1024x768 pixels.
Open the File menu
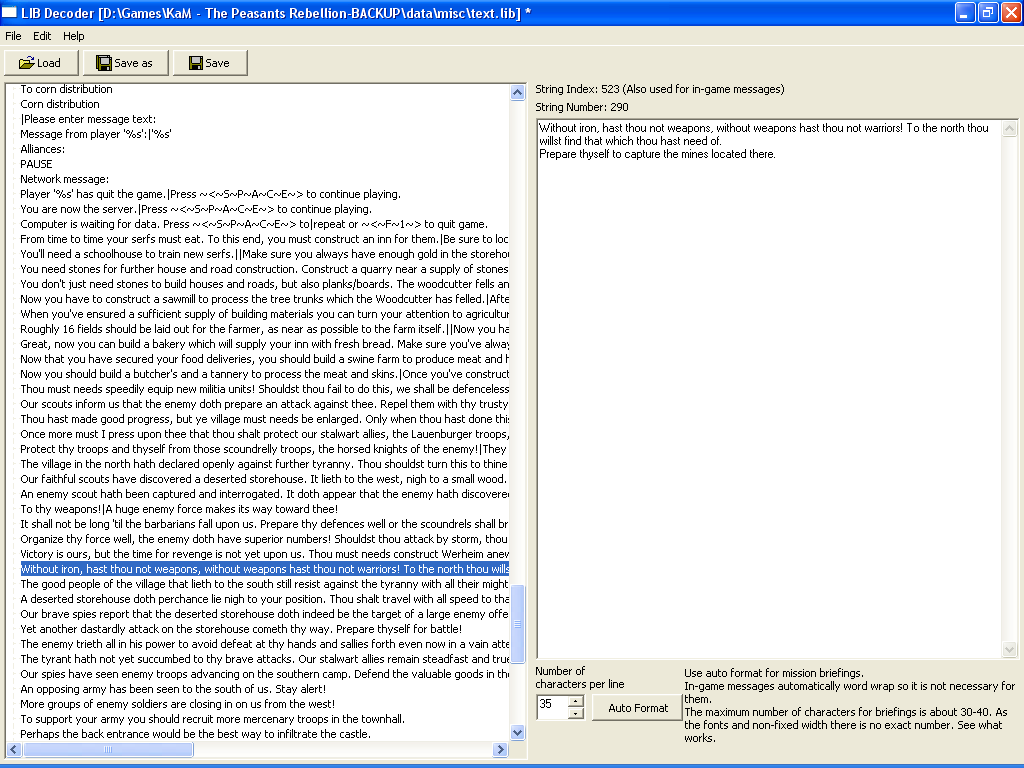point(13,36)
